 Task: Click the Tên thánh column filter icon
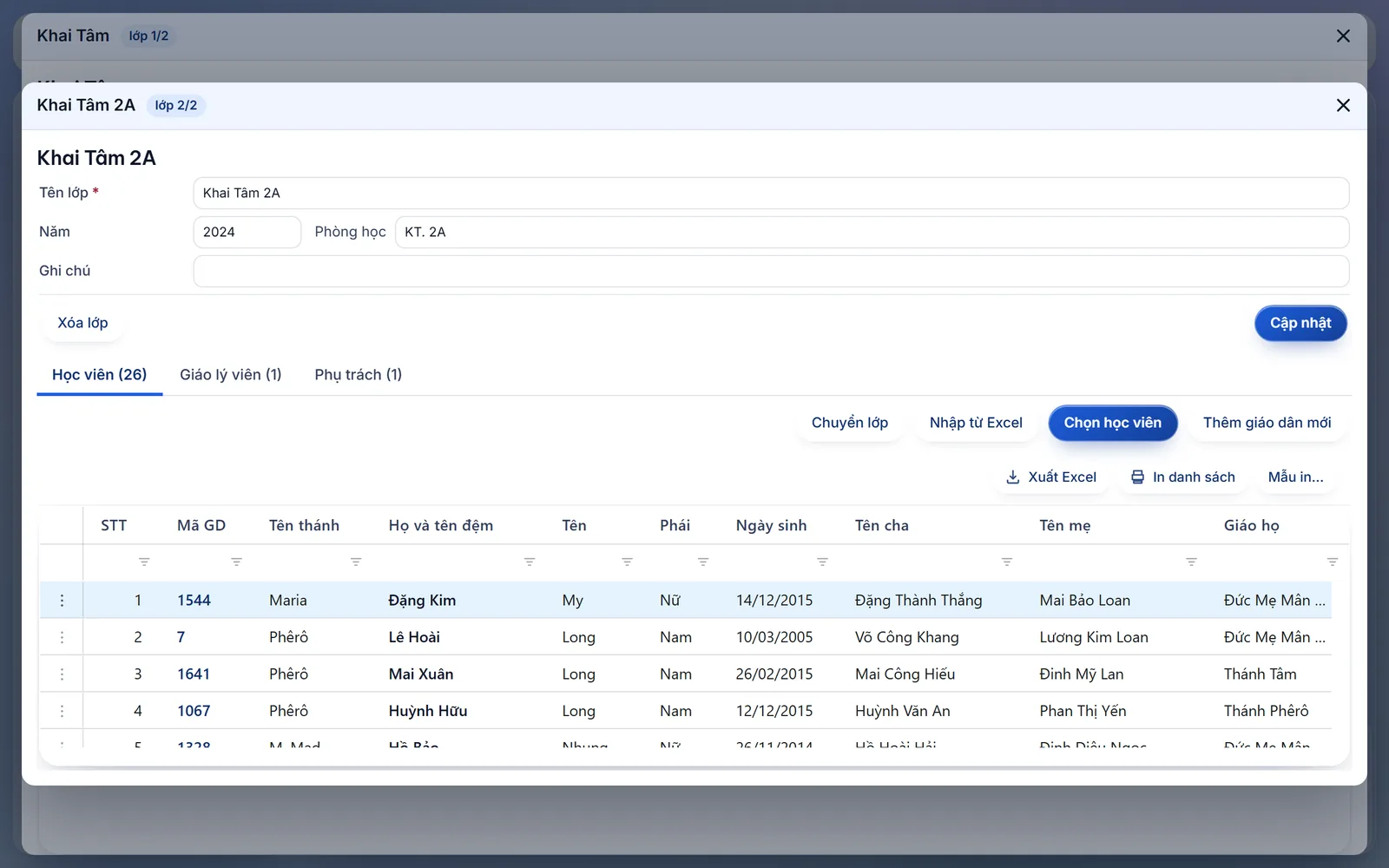356,562
